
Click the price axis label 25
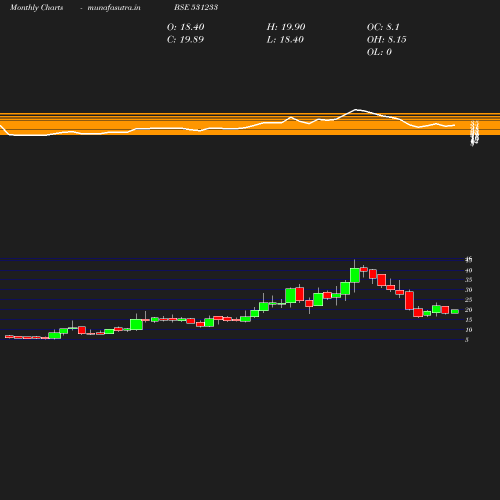[x=468, y=300]
